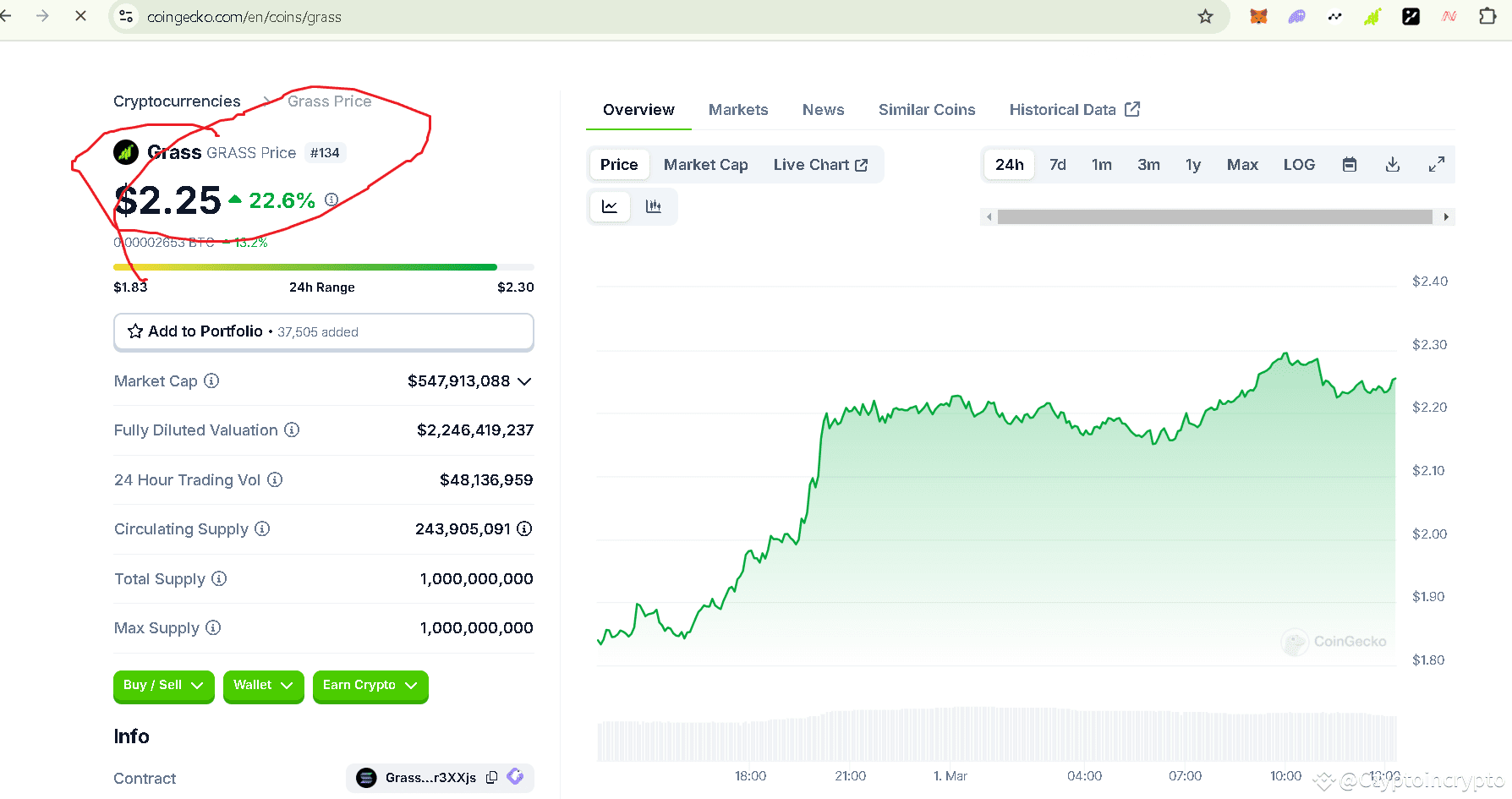The image size is (1512, 799).
Task: Click the volume bars below the chart
Action: point(997,734)
